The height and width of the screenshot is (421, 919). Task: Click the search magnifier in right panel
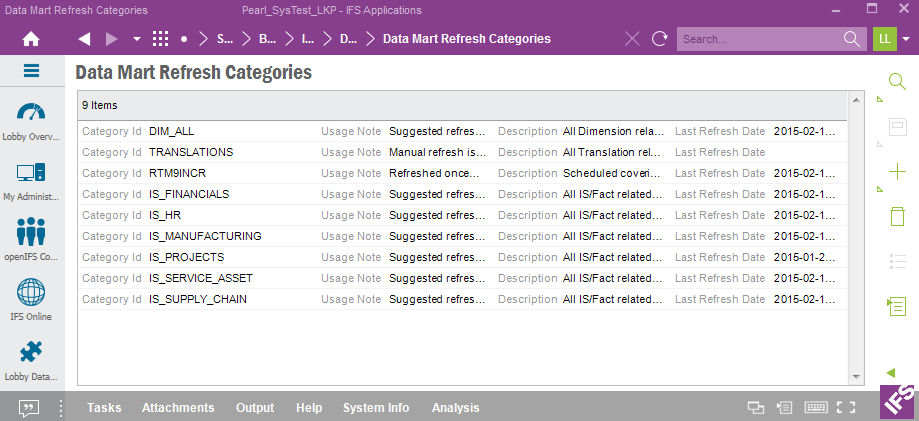click(x=896, y=82)
